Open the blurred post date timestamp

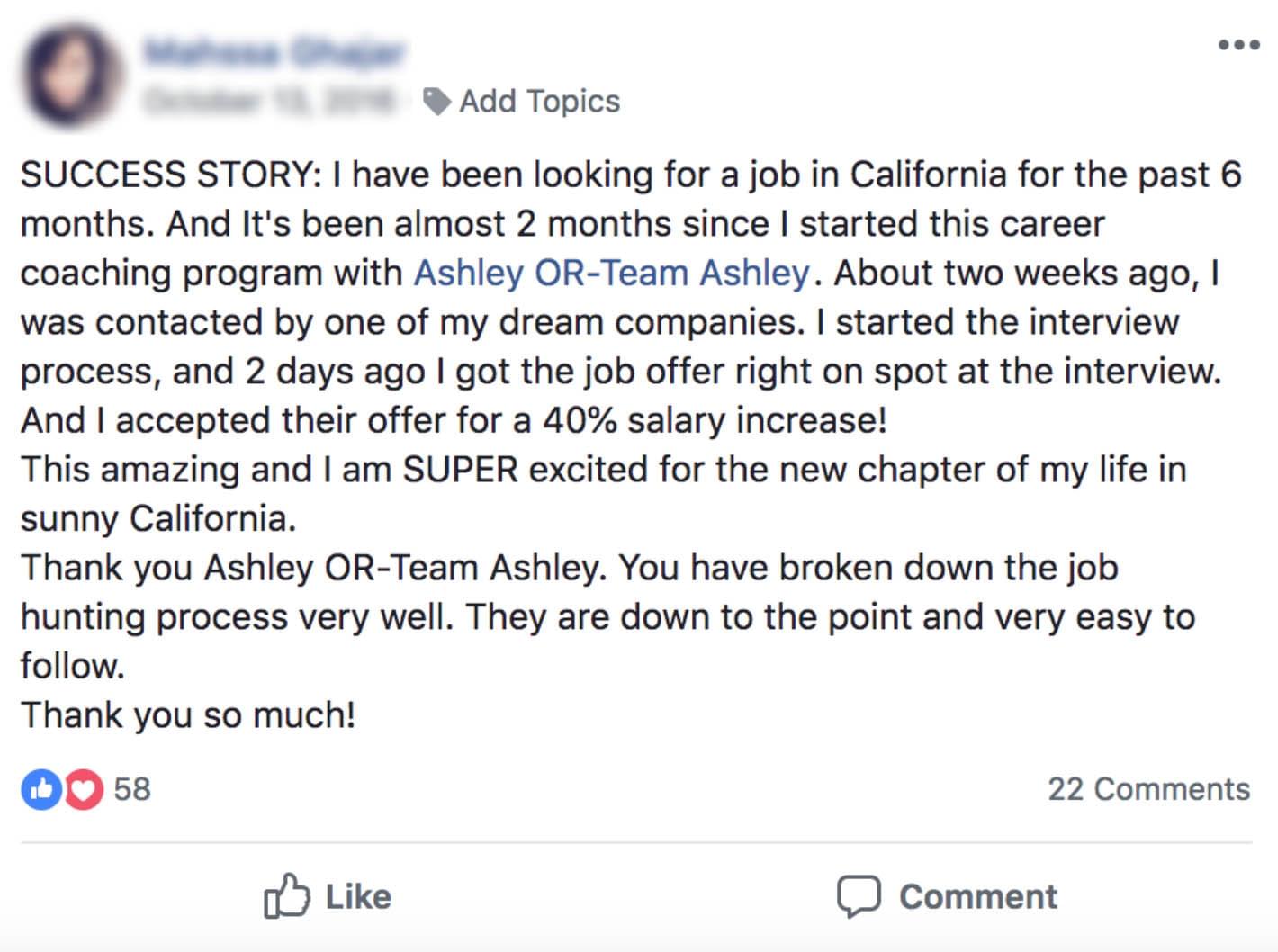click(268, 100)
